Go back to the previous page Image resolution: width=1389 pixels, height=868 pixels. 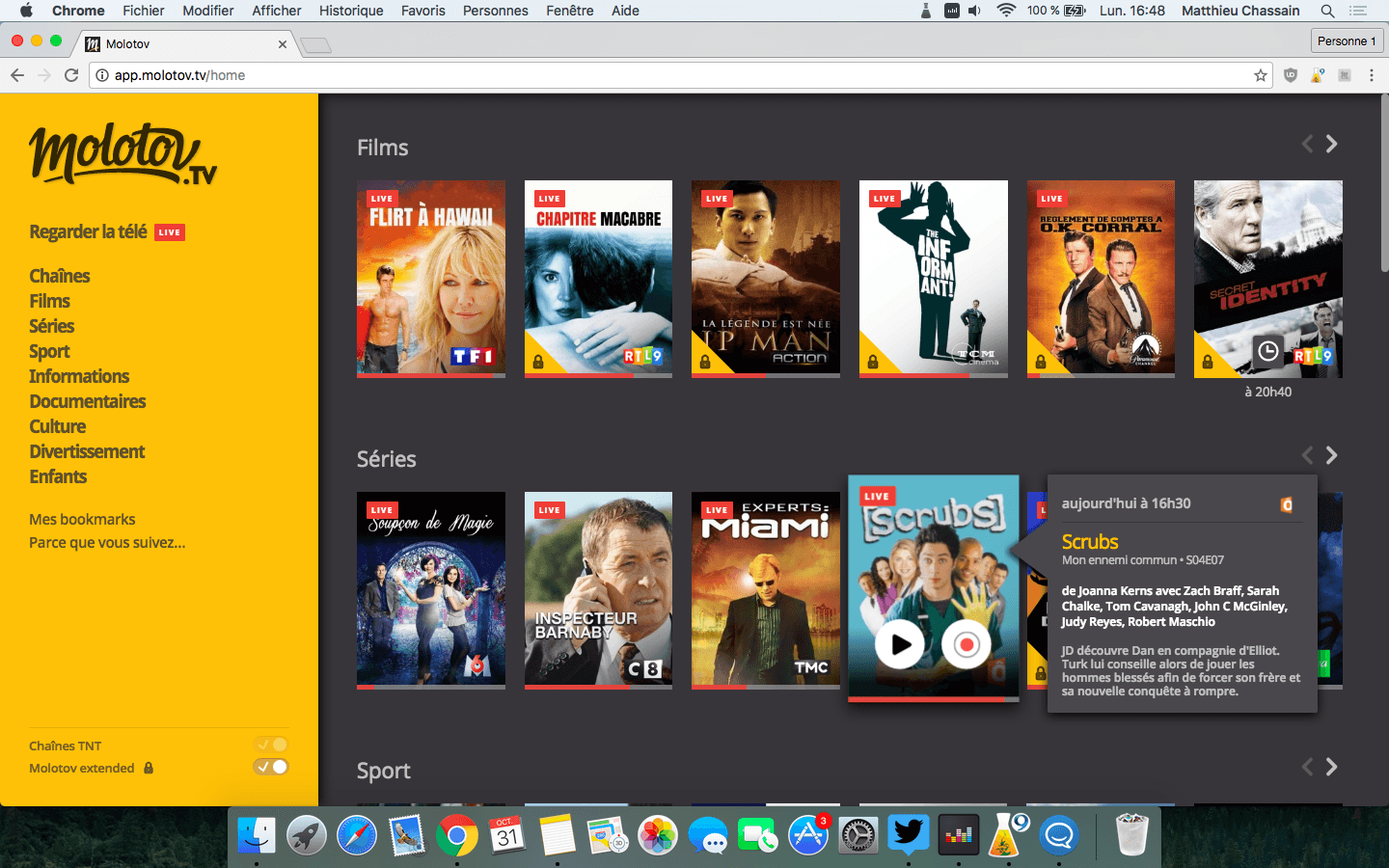[17, 75]
